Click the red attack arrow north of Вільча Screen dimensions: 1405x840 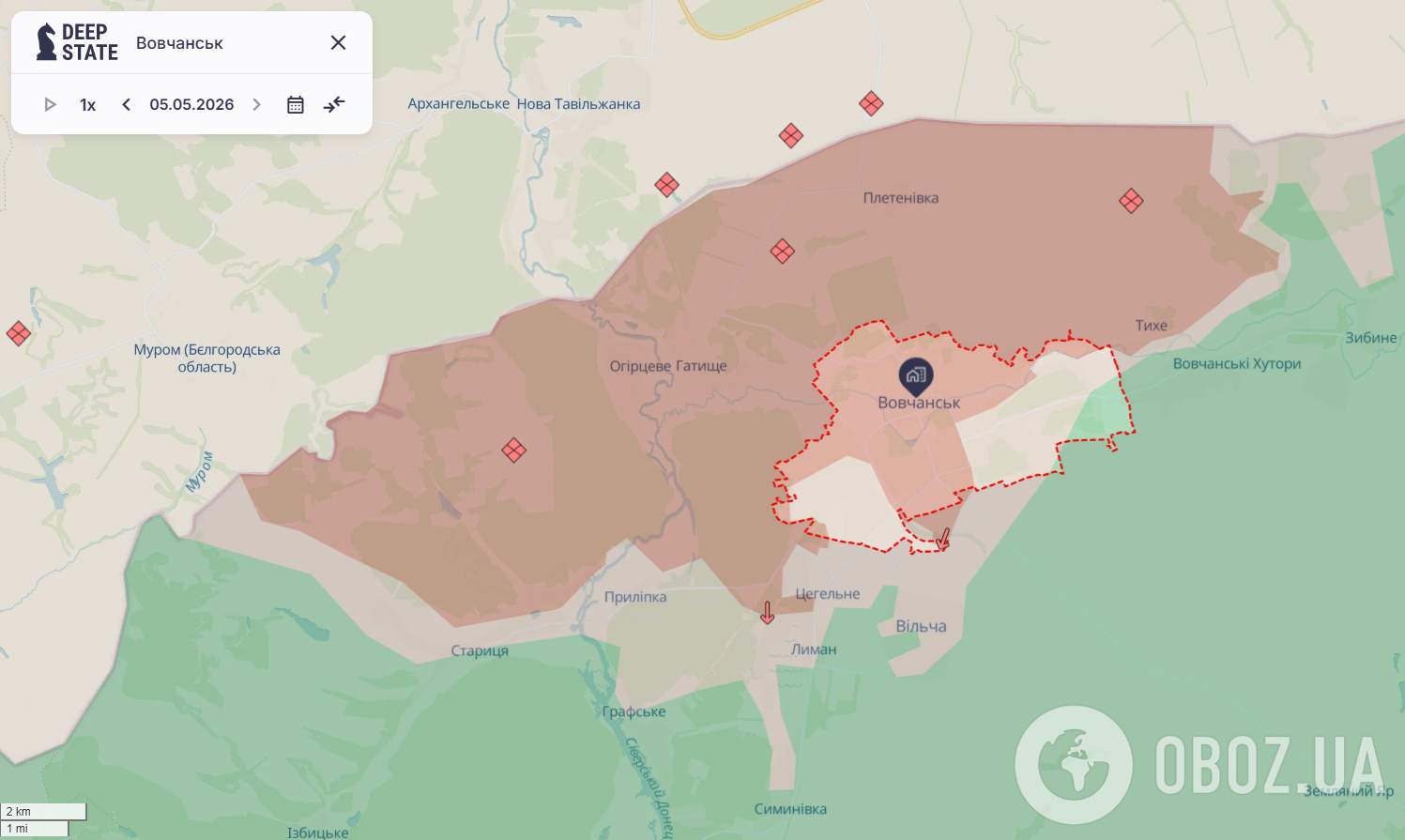(943, 539)
